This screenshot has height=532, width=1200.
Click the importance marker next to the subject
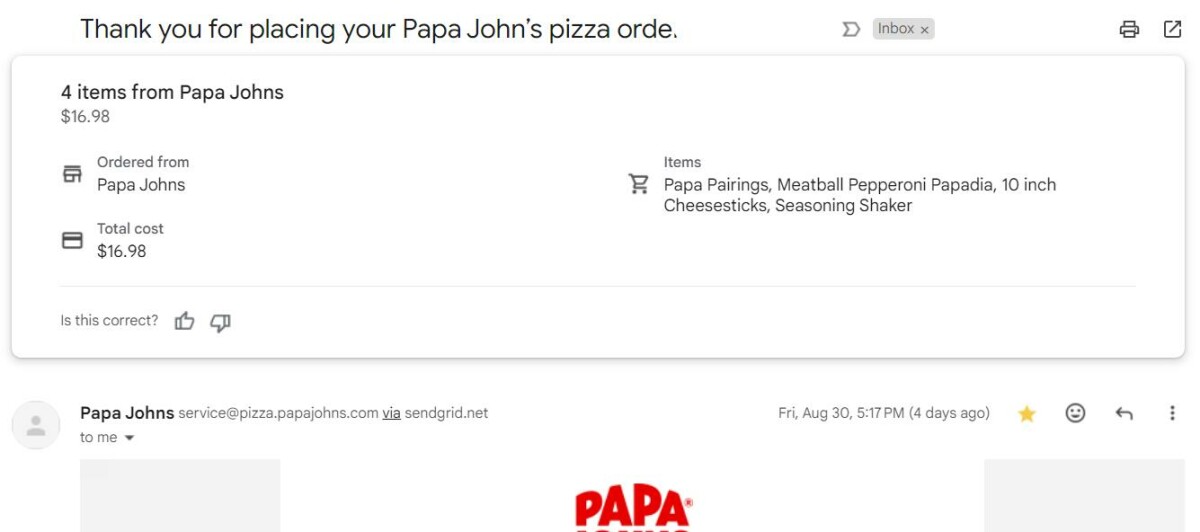[x=851, y=30]
